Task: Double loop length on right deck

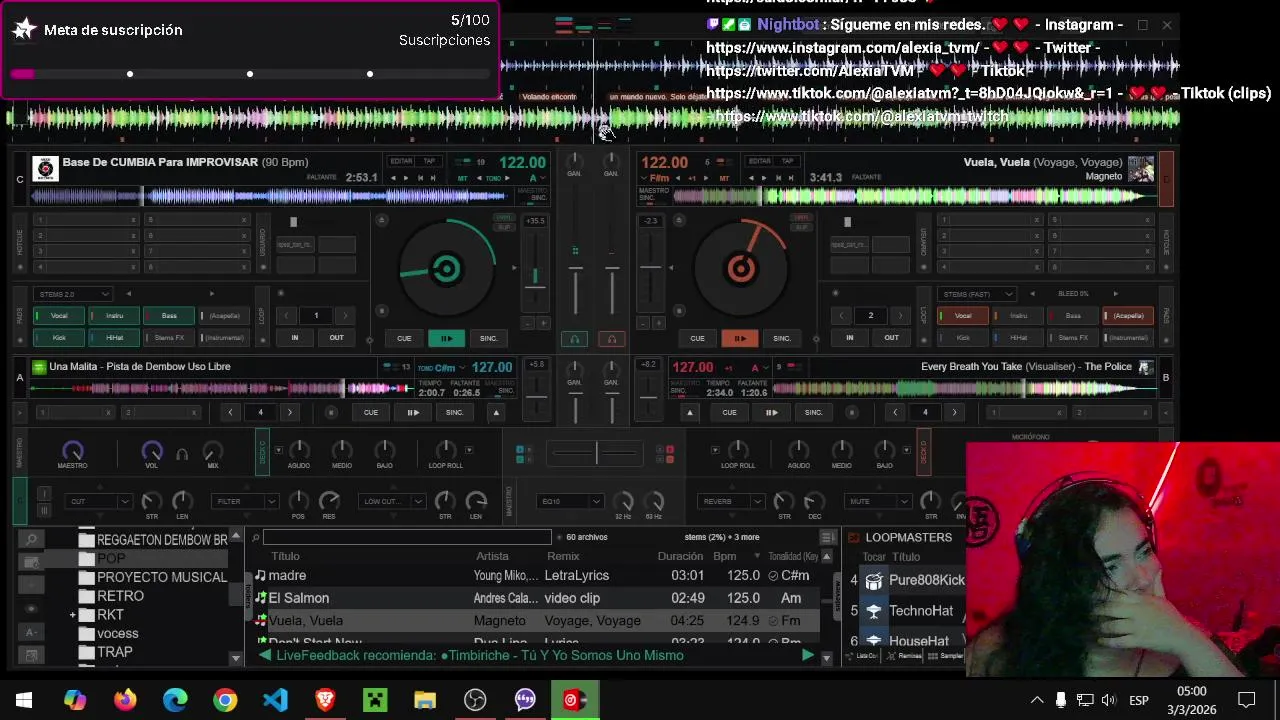Action: pyautogui.click(x=899, y=316)
